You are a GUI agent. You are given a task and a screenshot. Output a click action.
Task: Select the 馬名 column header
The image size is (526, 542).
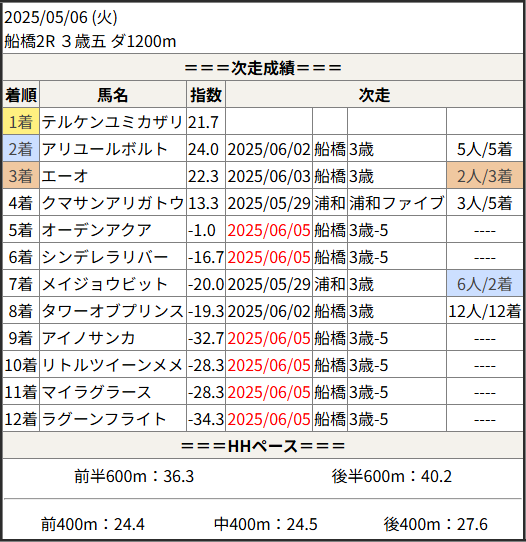(x=113, y=95)
